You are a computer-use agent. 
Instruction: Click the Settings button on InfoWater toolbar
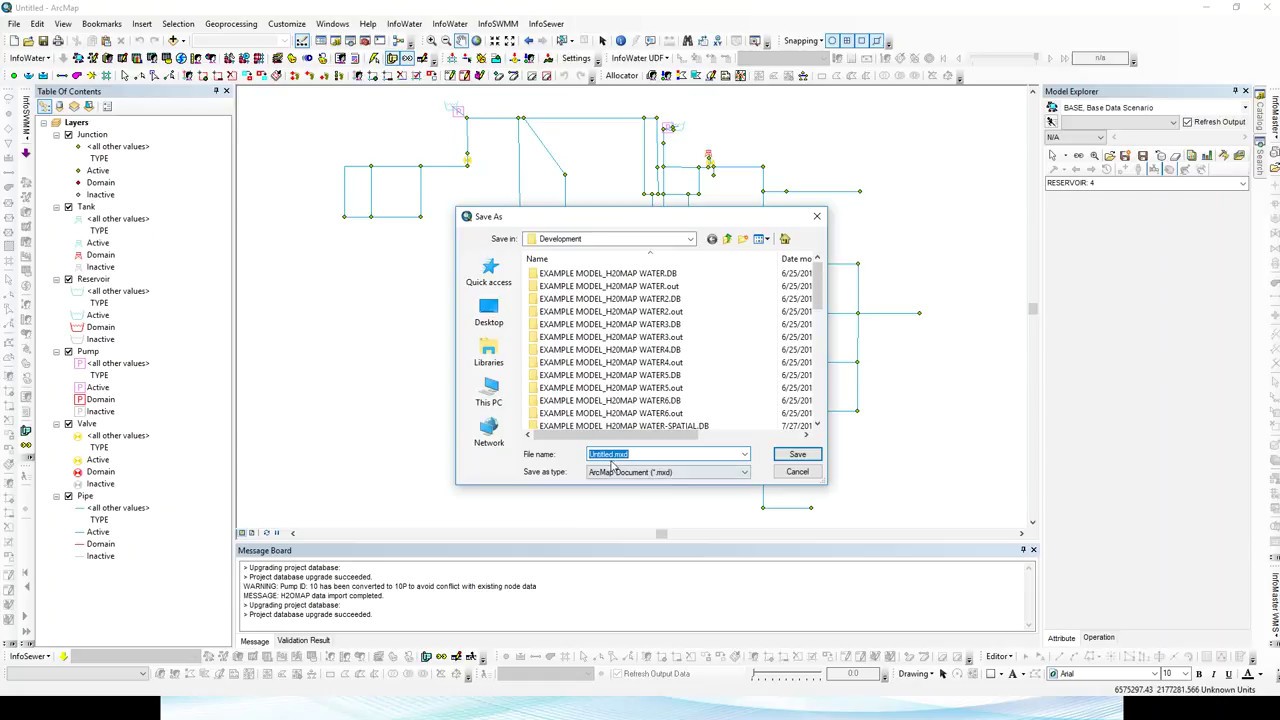coord(576,58)
